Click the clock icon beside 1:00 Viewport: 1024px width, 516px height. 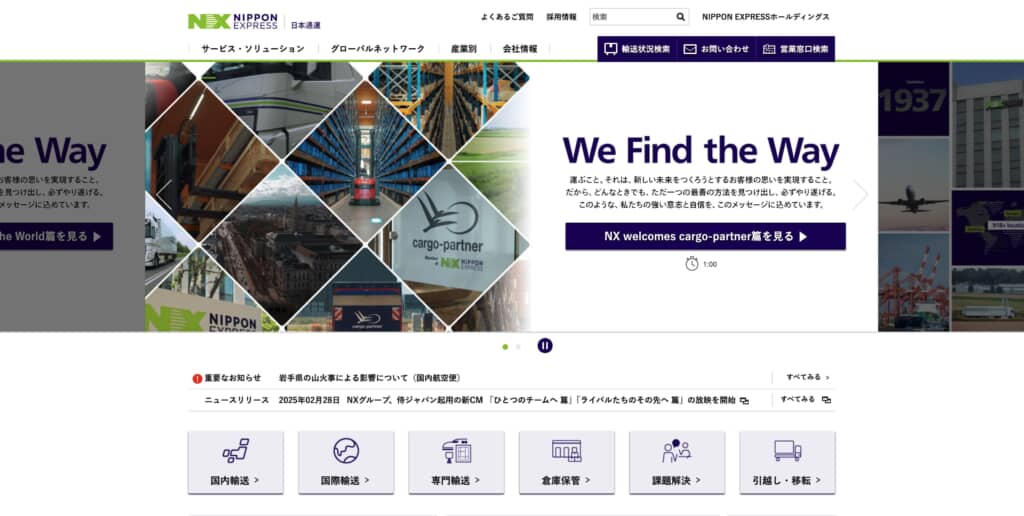pos(692,264)
